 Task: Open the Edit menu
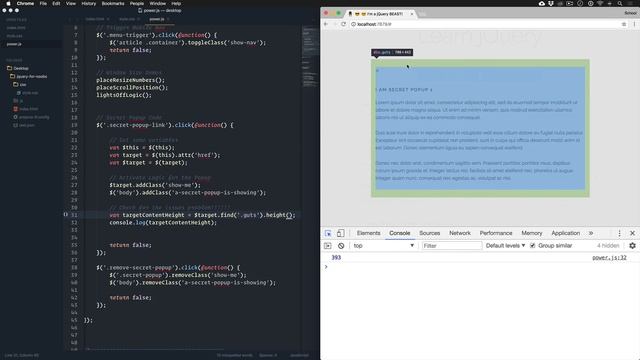tap(56, 3)
